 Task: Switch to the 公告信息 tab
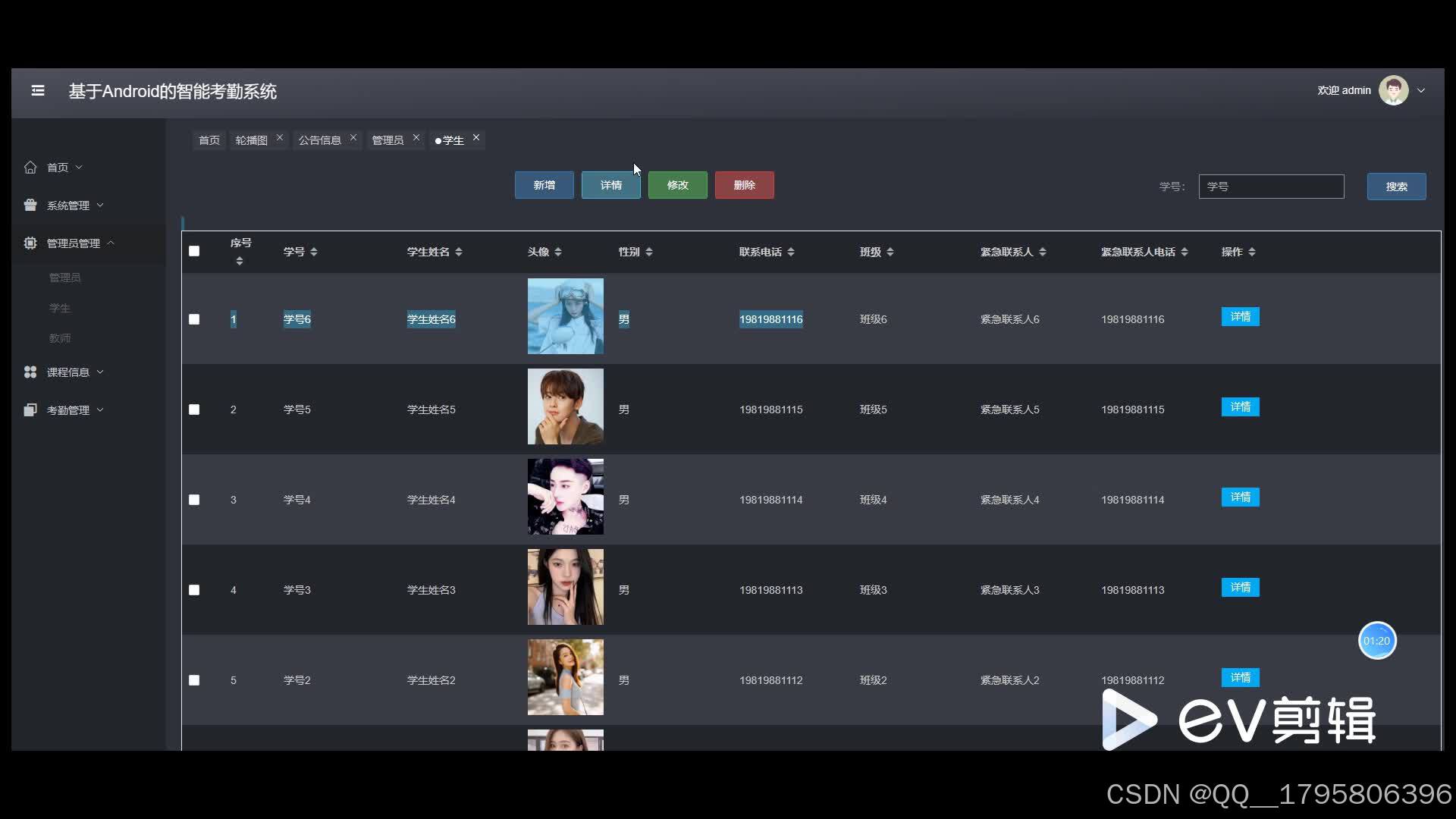pyautogui.click(x=319, y=140)
